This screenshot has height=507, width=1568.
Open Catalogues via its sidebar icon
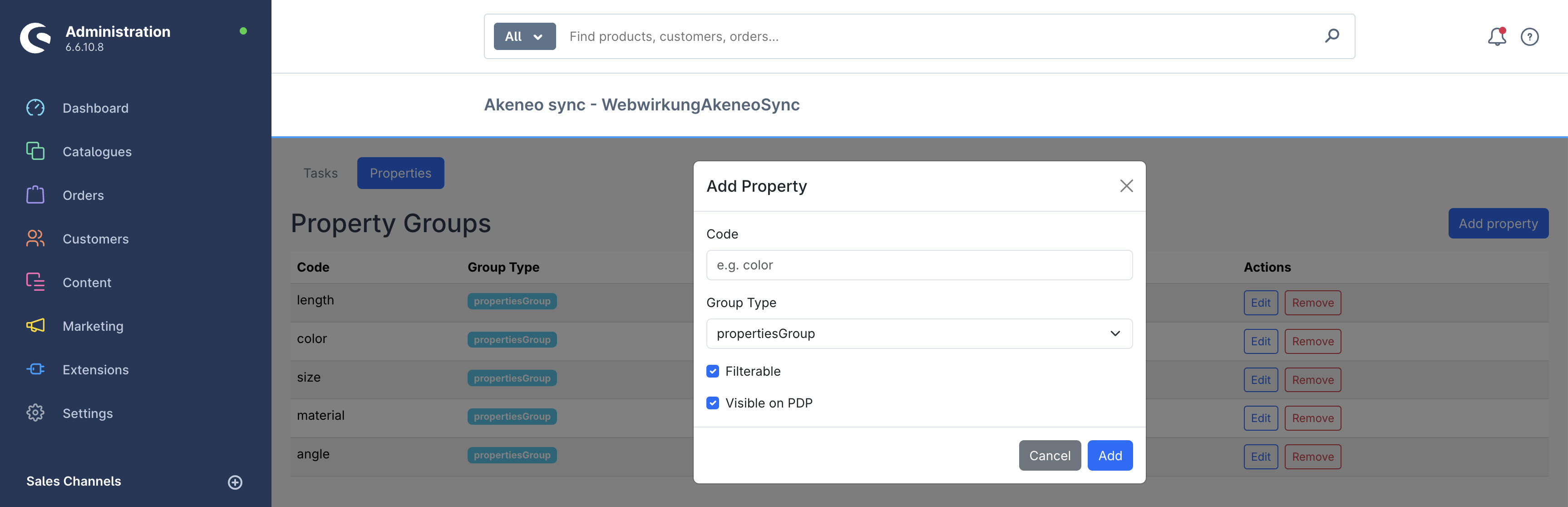click(35, 151)
